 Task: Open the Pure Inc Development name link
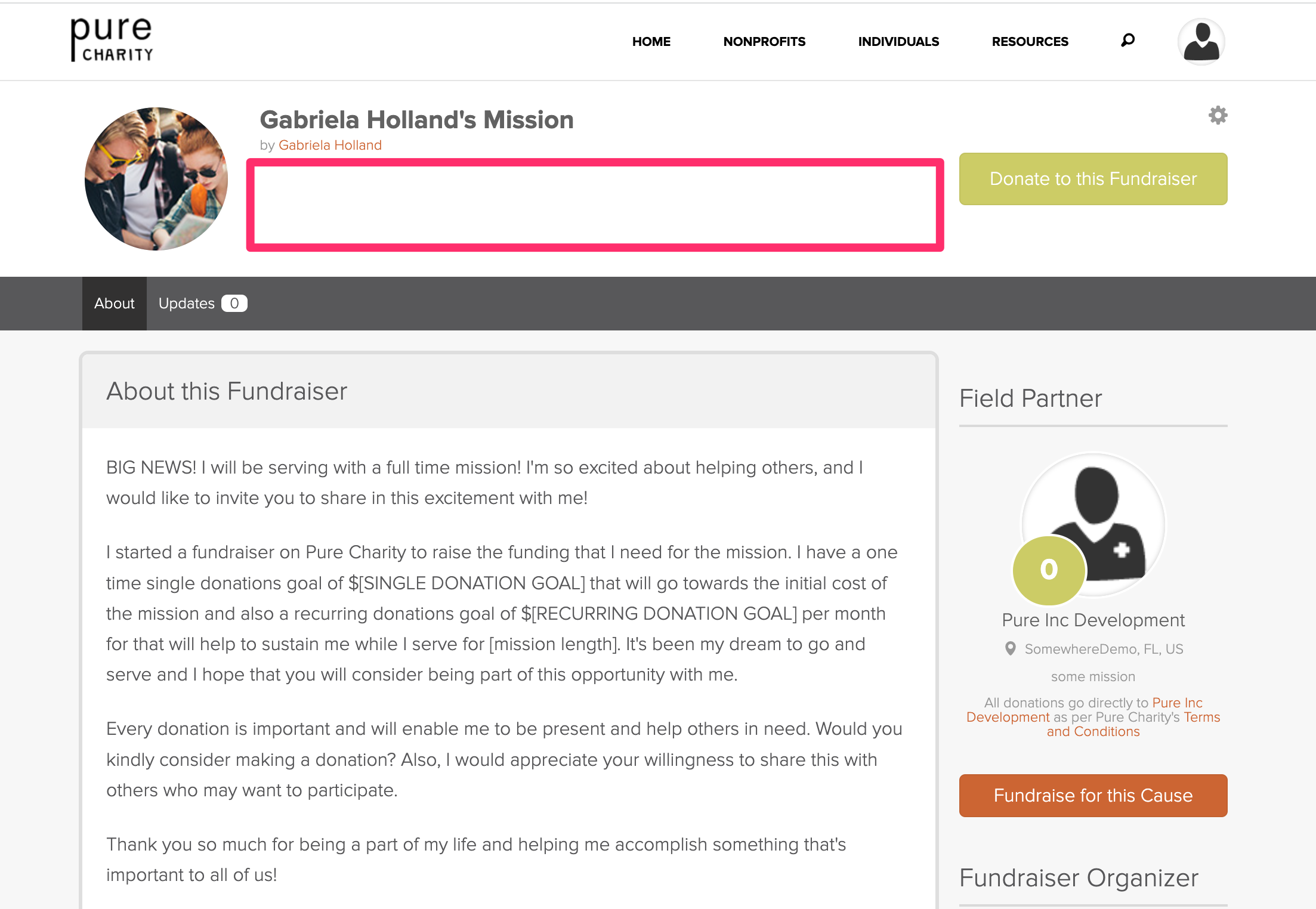coord(1092,620)
